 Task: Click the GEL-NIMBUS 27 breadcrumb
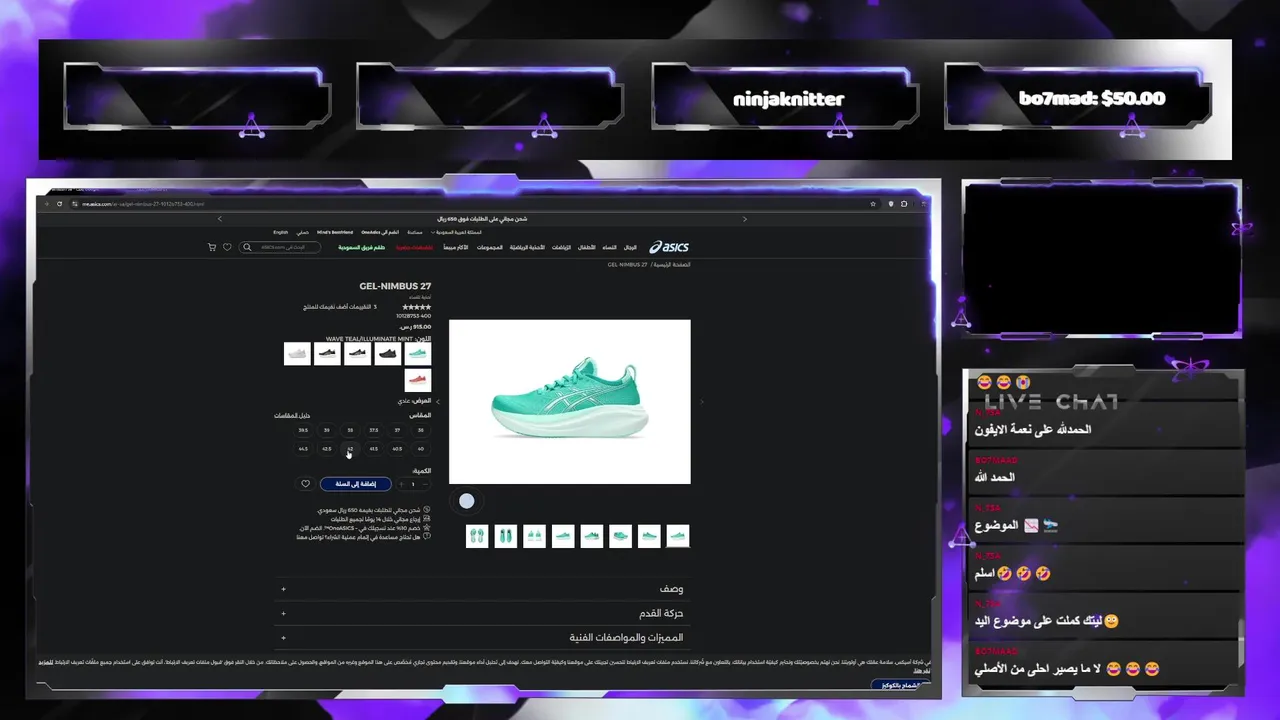pos(627,265)
